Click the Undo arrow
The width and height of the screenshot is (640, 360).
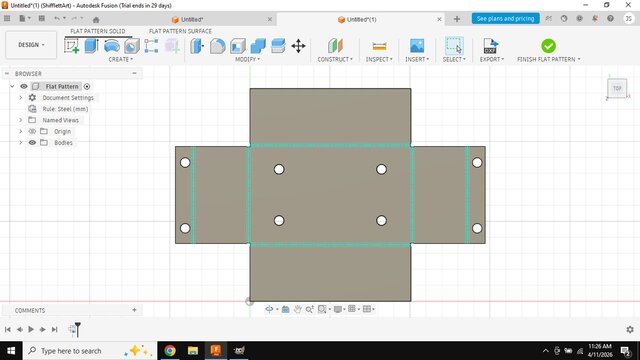56,18
